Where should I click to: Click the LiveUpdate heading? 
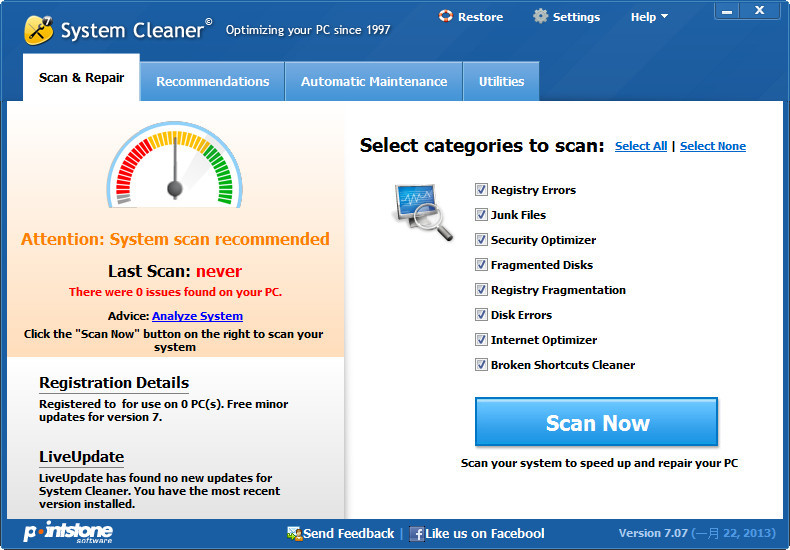[x=82, y=457]
